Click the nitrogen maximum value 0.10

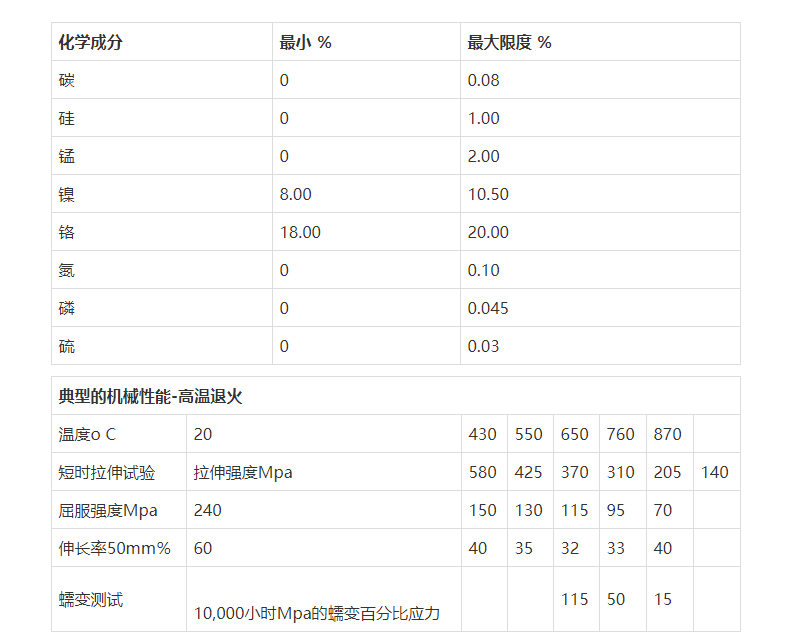[x=483, y=270]
